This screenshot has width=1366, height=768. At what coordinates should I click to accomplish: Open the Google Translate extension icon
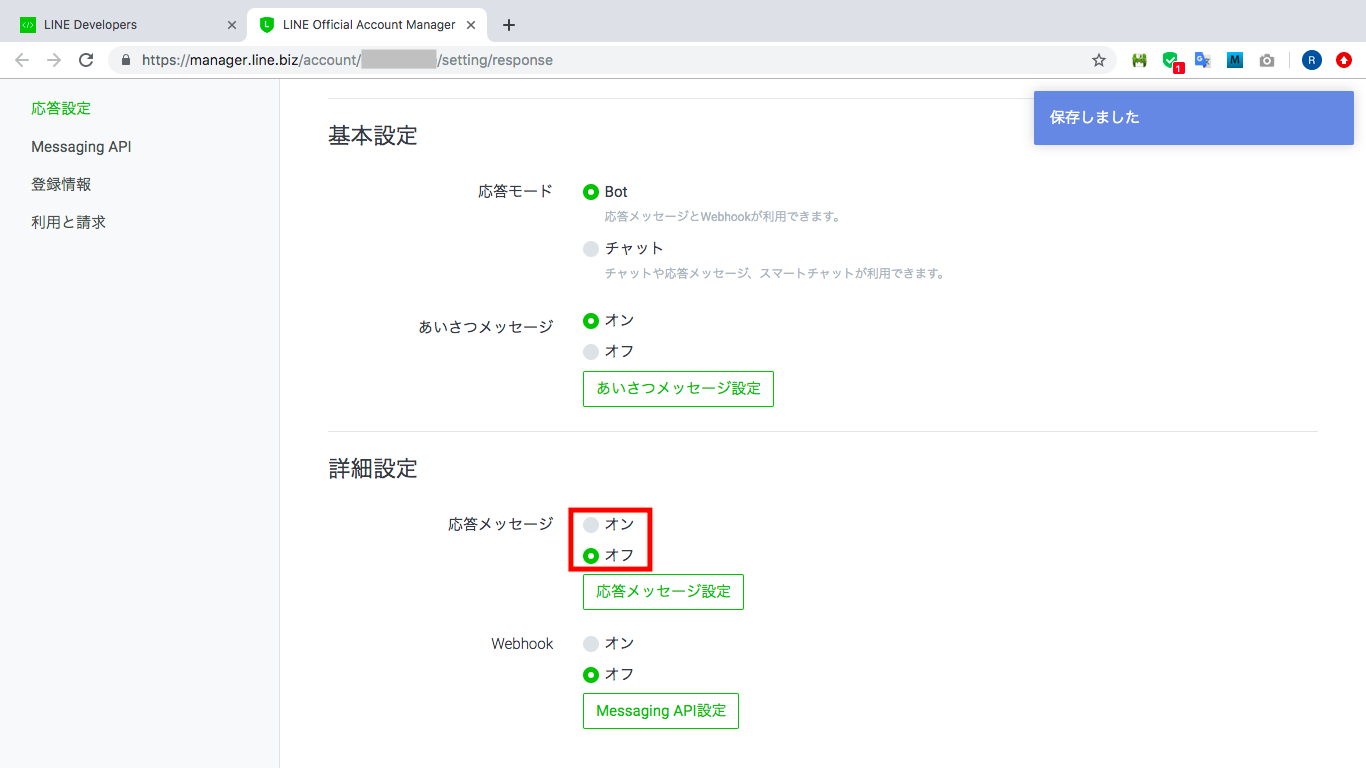[1203, 60]
